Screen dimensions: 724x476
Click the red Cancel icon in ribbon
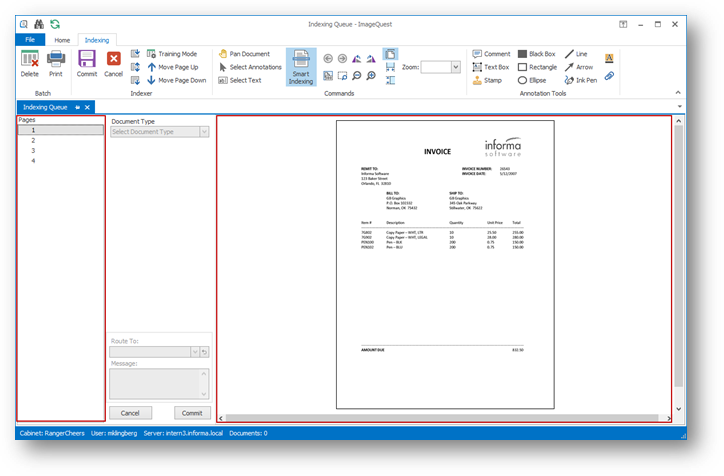(114, 64)
